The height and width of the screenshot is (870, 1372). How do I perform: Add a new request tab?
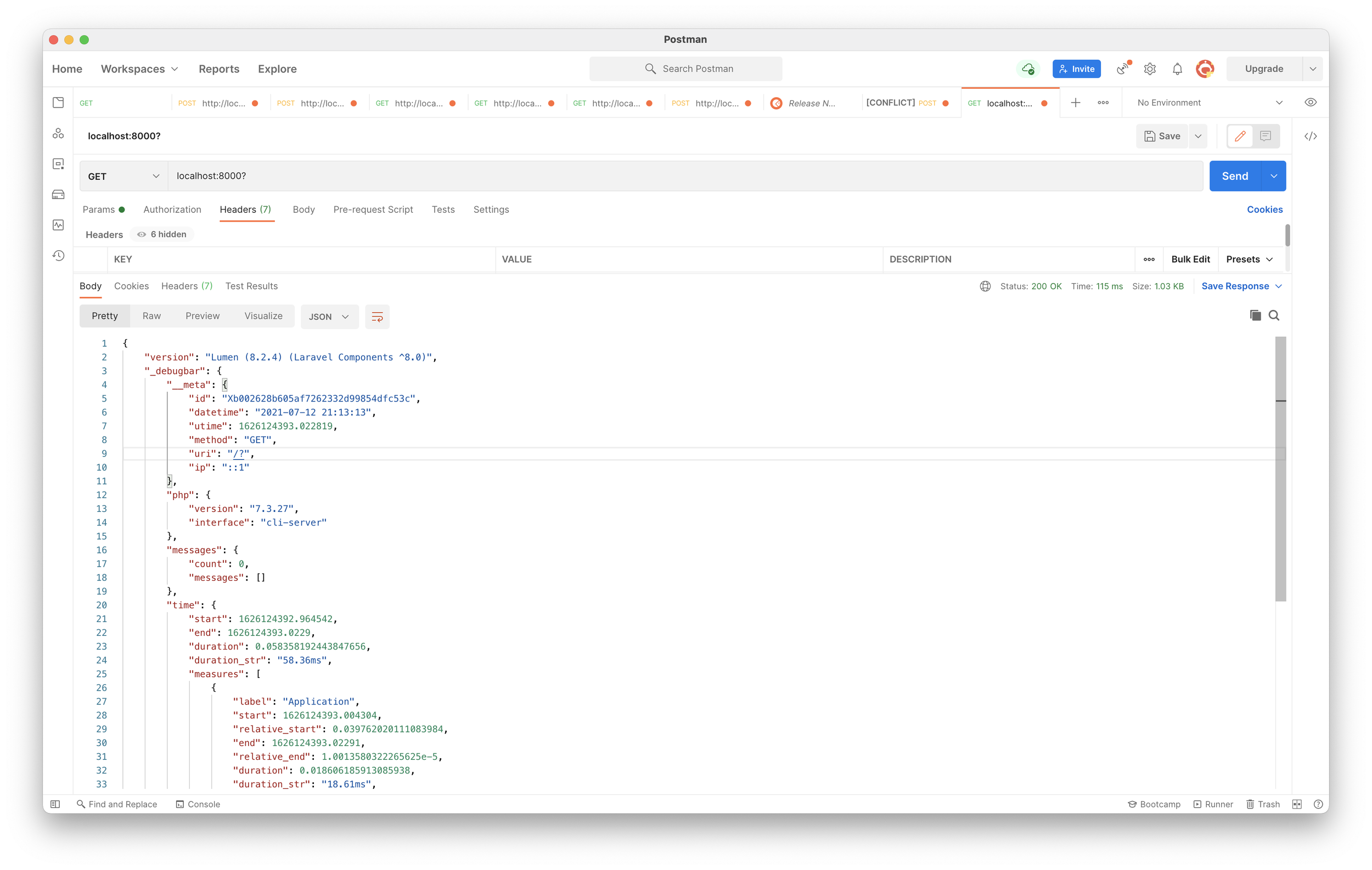click(x=1076, y=103)
